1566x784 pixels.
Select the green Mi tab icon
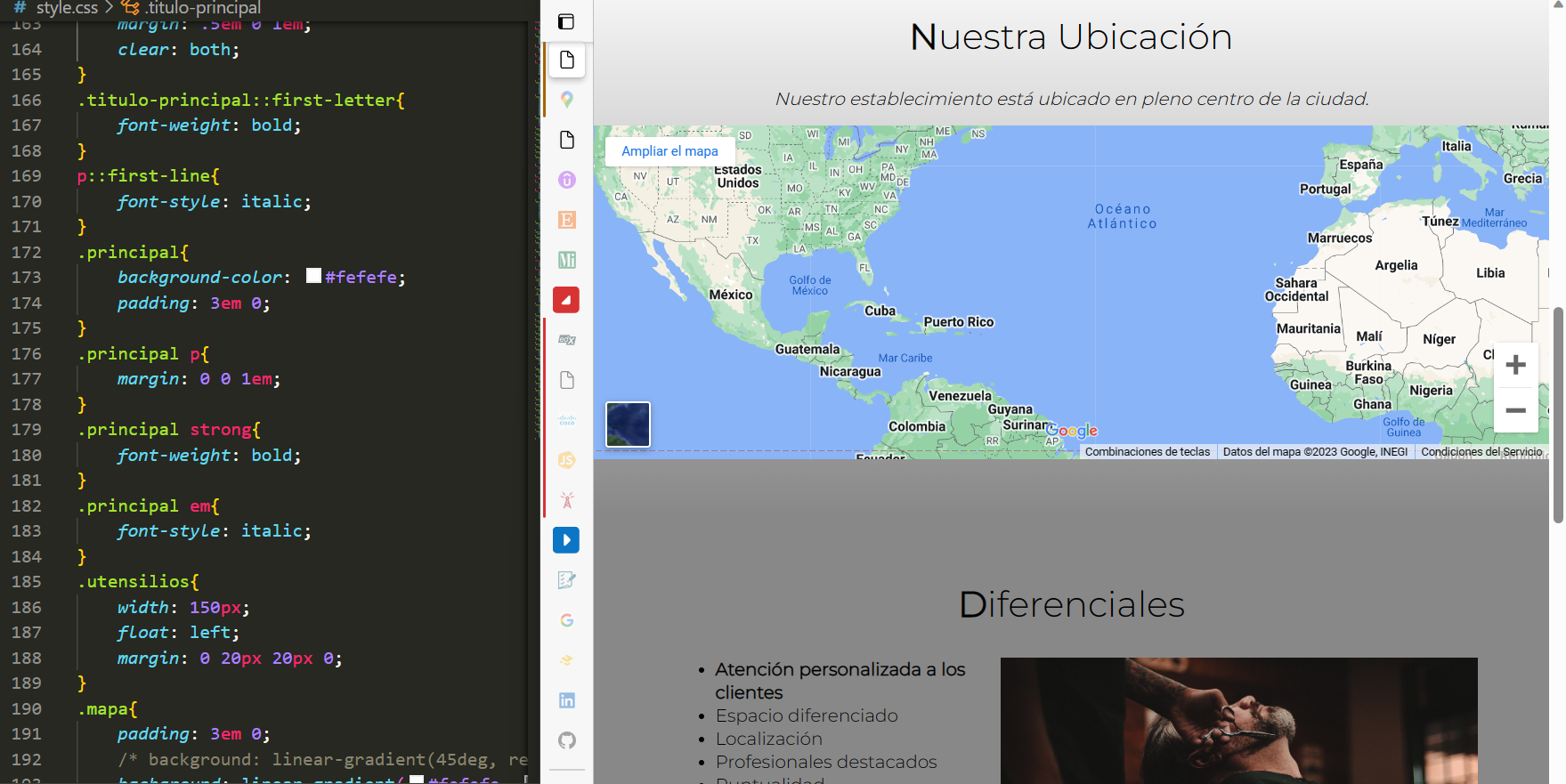click(x=566, y=260)
